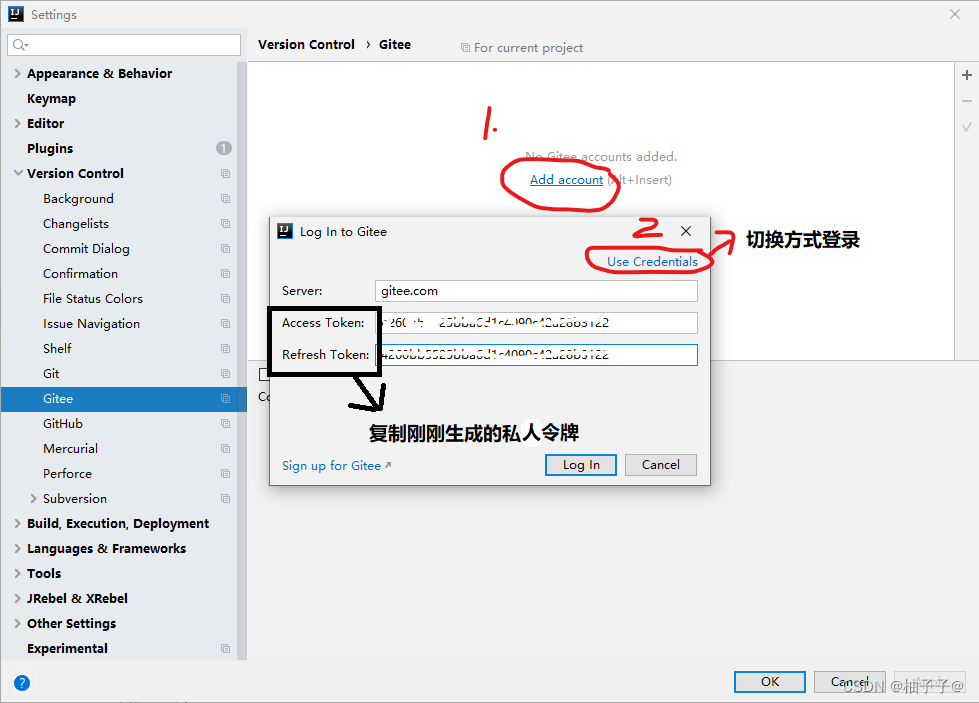979x703 pixels.
Task: Expand JRebel & XRebel section
Action: point(17,598)
